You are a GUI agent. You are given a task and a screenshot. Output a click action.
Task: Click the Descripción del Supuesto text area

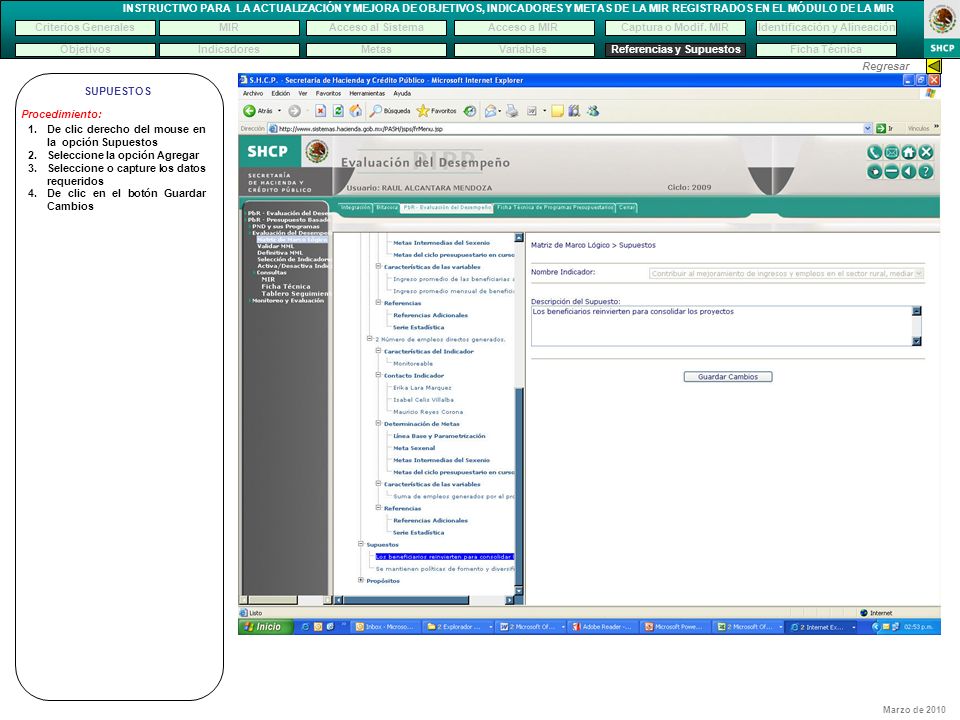pos(721,326)
